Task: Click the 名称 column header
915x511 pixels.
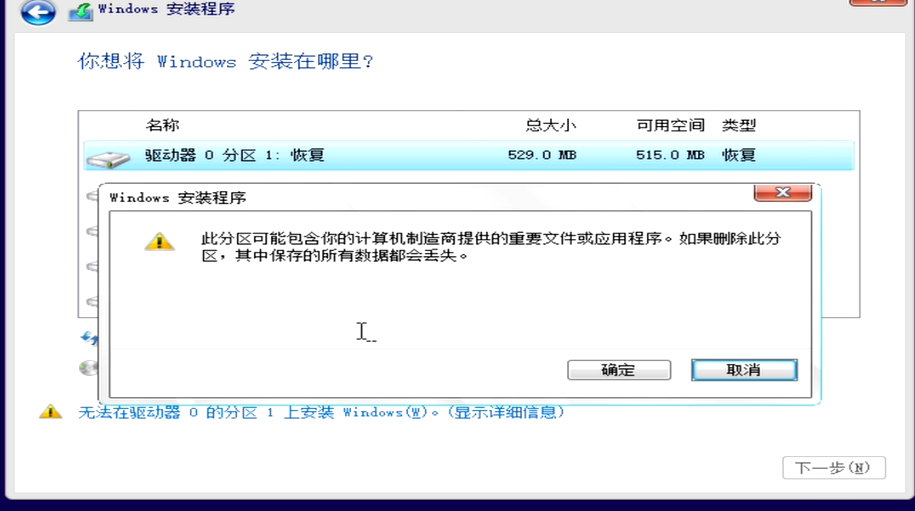Action: click(x=162, y=125)
